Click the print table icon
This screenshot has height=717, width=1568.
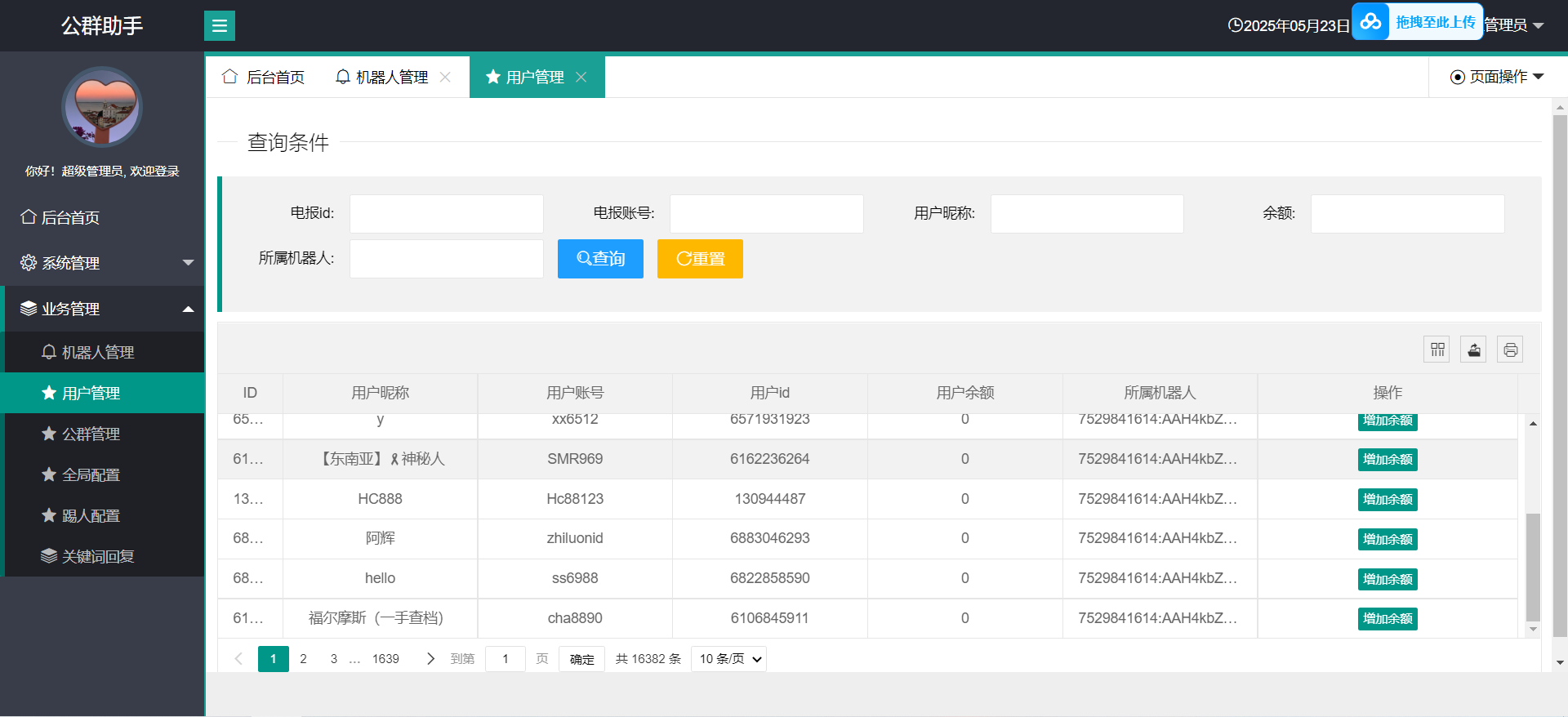pos(1510,350)
